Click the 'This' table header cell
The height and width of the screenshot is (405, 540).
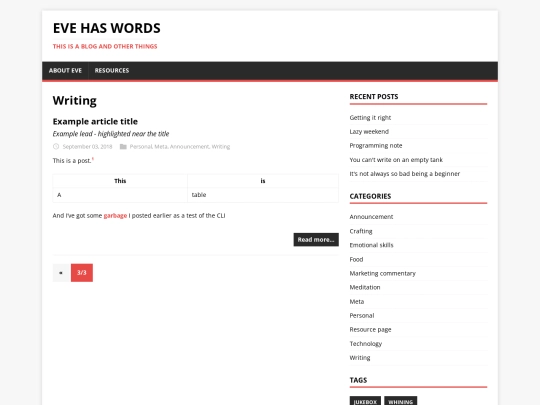[x=120, y=181]
